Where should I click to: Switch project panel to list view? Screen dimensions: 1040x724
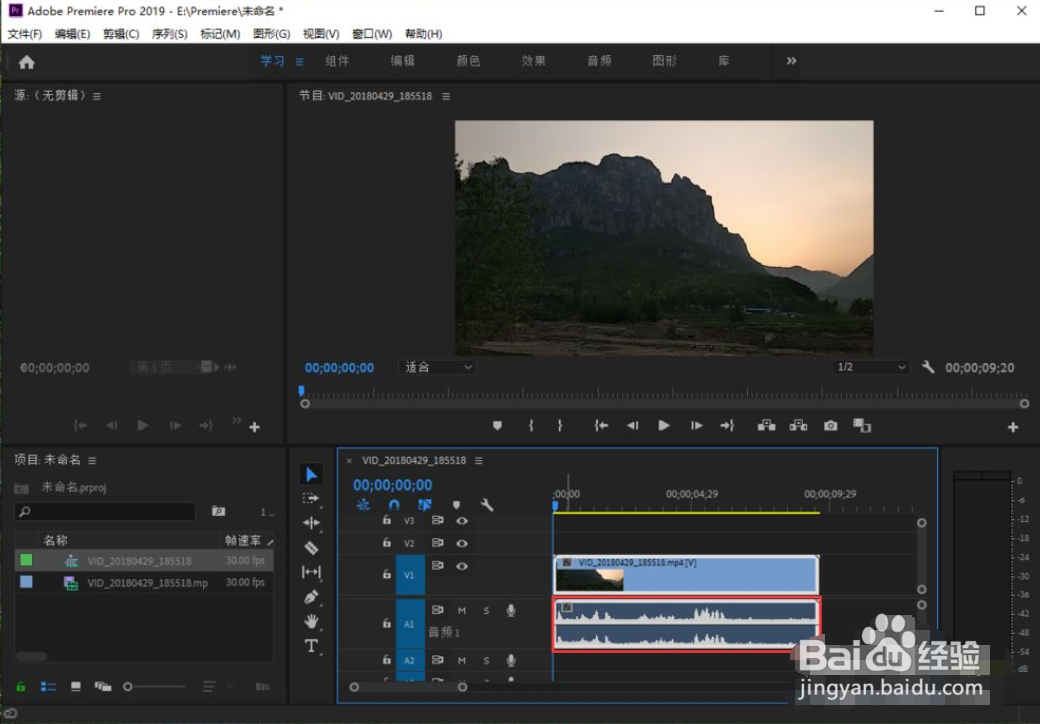coord(48,687)
